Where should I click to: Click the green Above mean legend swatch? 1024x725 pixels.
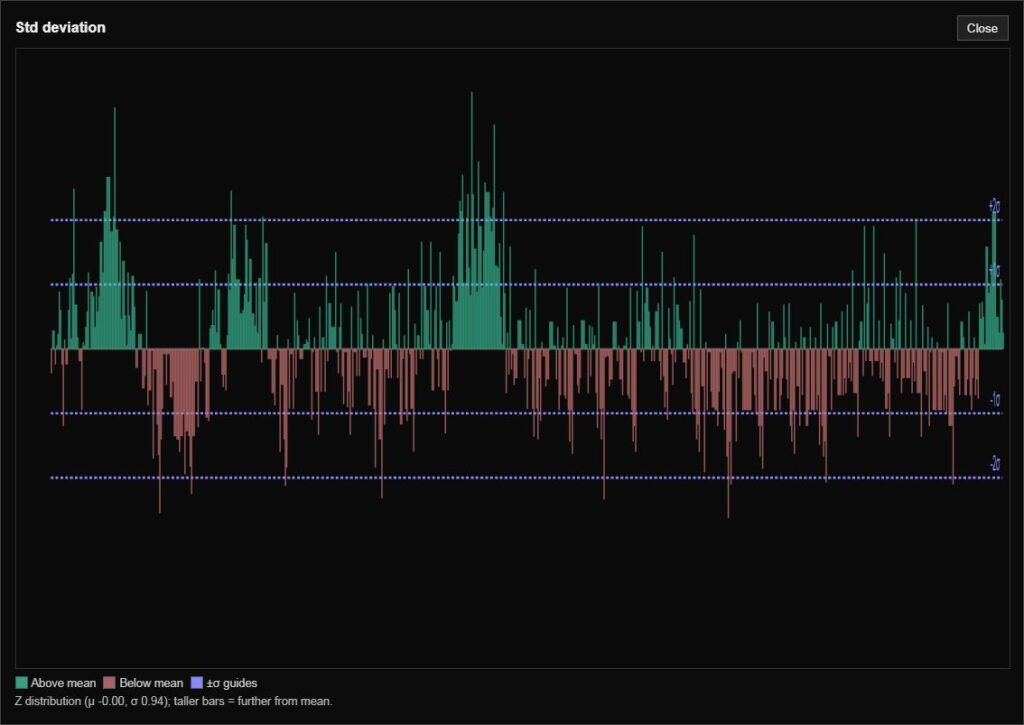coord(22,683)
